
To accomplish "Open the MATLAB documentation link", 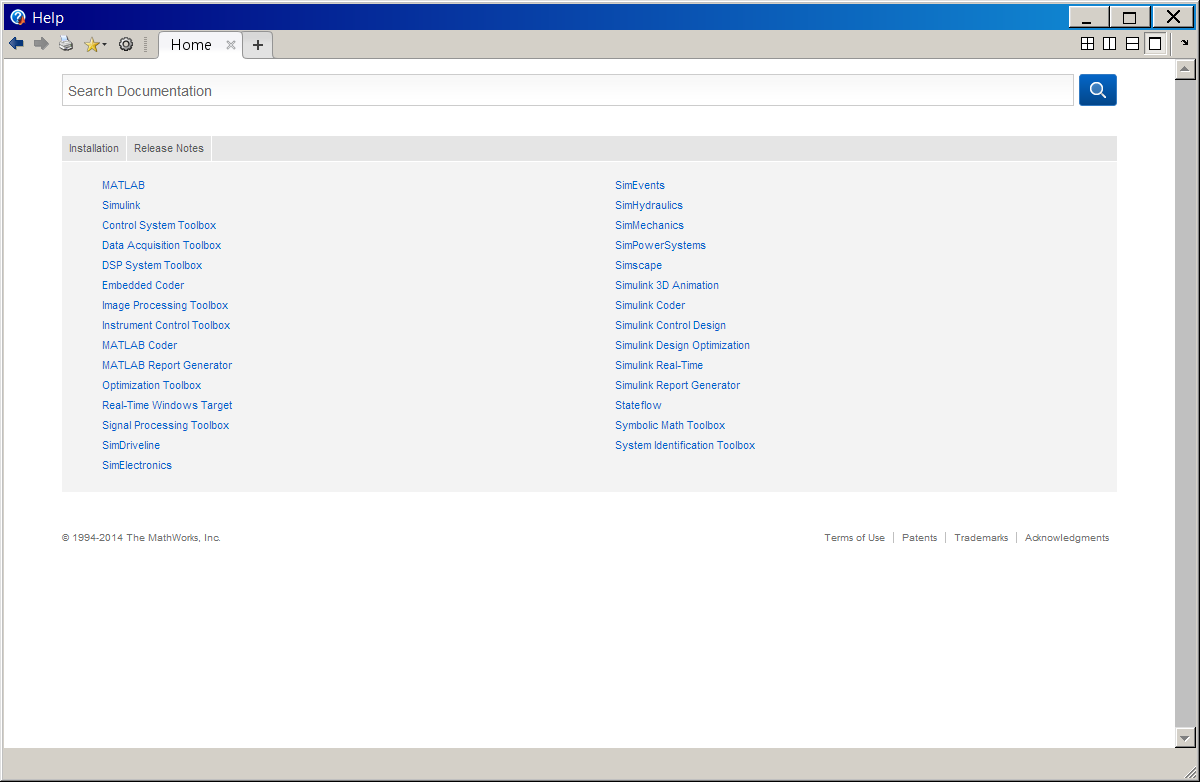I will tap(123, 185).
